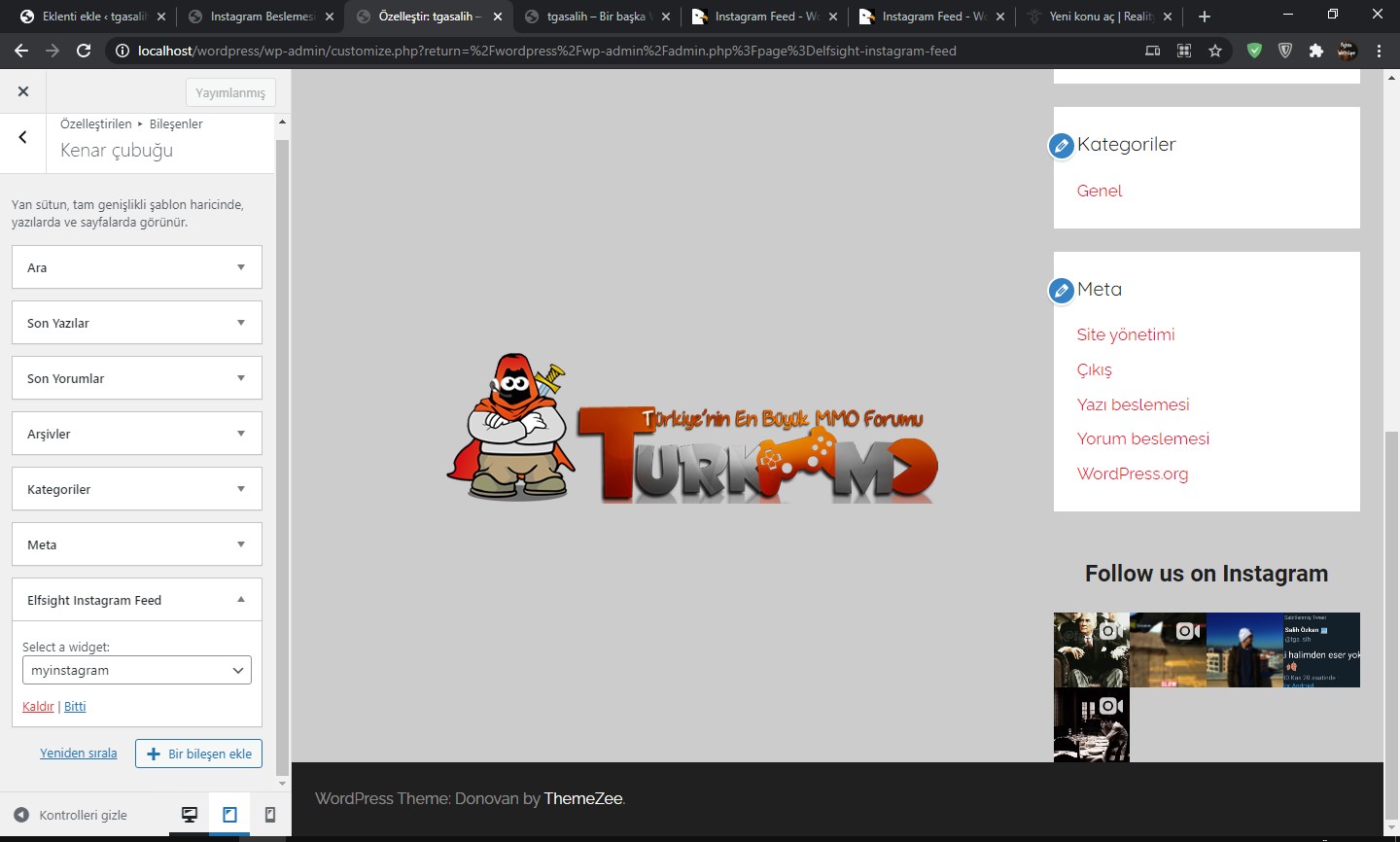Viewport: 1400px width, 842px height.
Task: Open the dark dining-table video thumbnail
Action: (1092, 725)
